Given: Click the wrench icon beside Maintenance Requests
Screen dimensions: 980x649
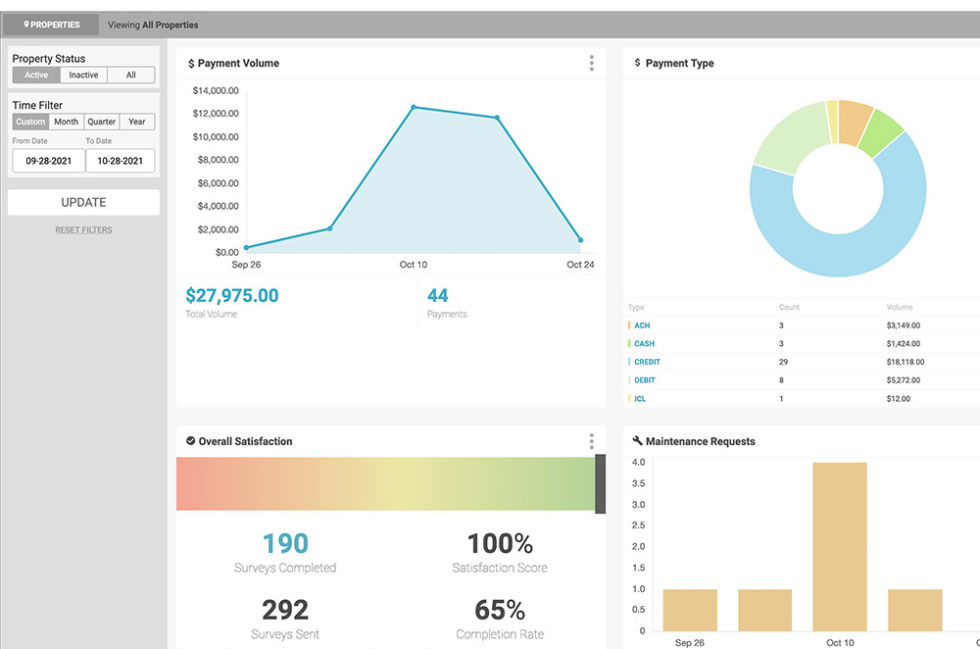Looking at the screenshot, I should tap(638, 441).
